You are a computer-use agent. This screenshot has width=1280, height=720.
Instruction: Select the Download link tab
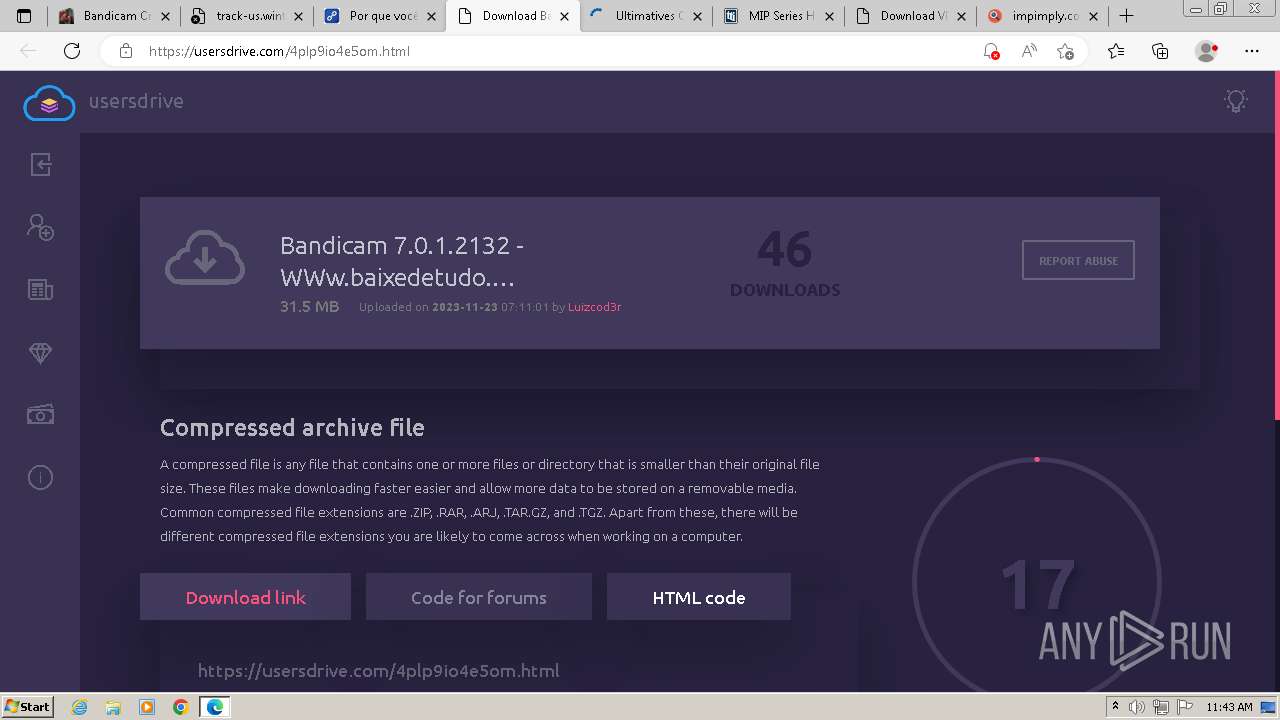(x=245, y=597)
